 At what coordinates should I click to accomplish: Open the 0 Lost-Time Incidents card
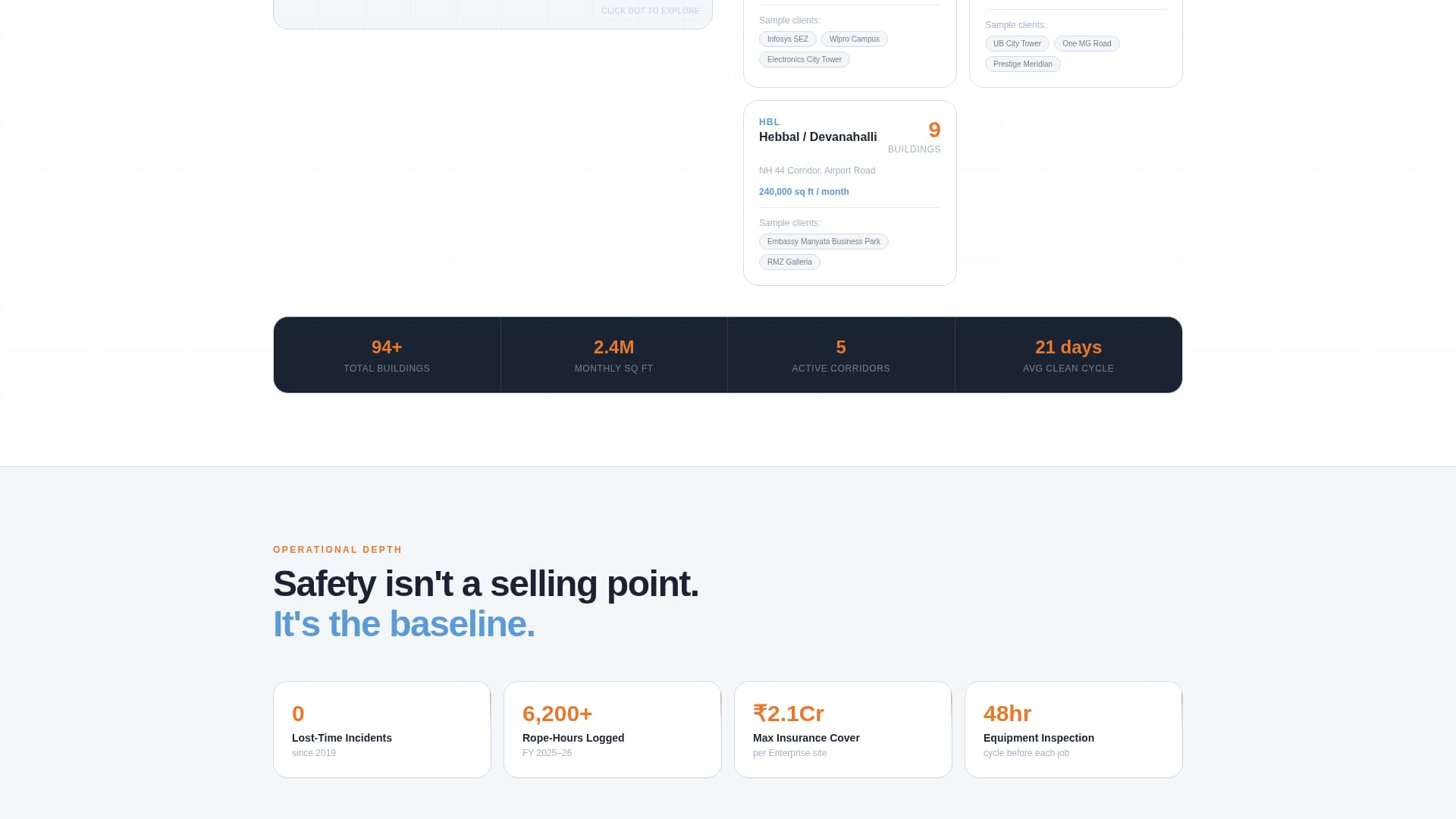tap(382, 730)
